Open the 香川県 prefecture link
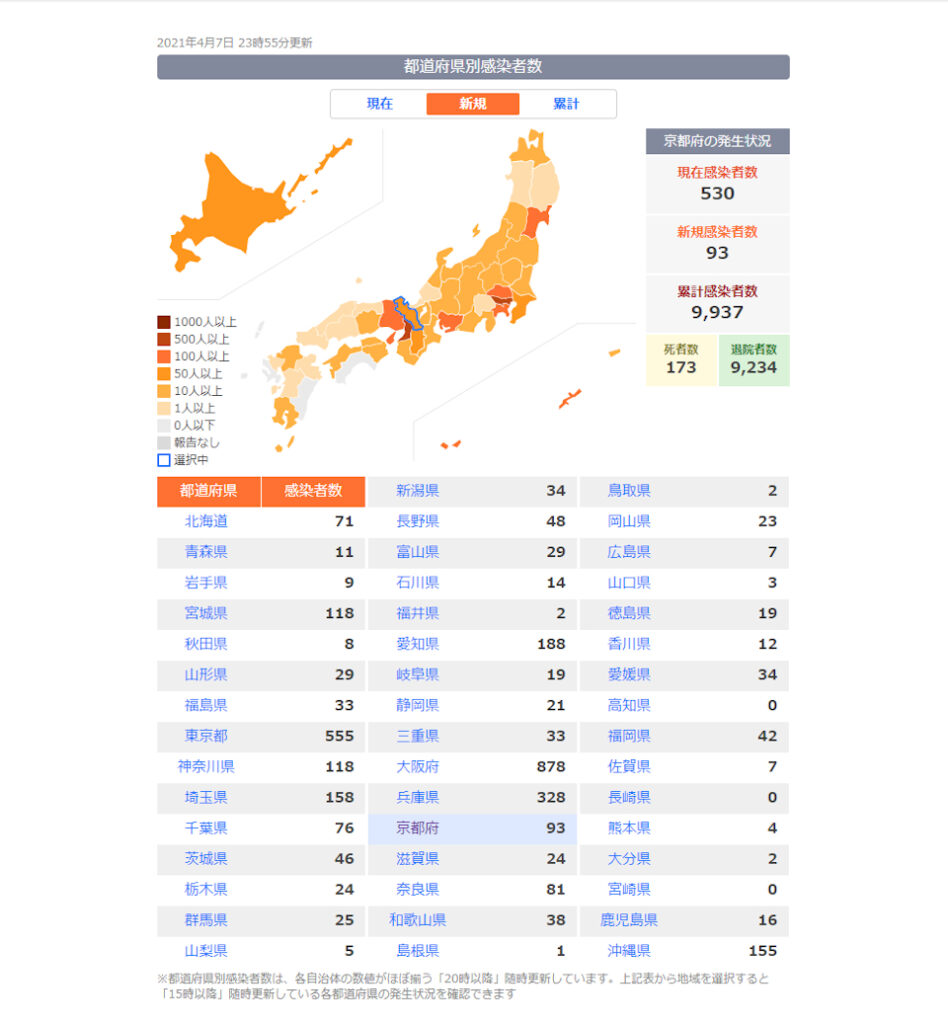Screen dimensions: 948x1024 (629, 644)
